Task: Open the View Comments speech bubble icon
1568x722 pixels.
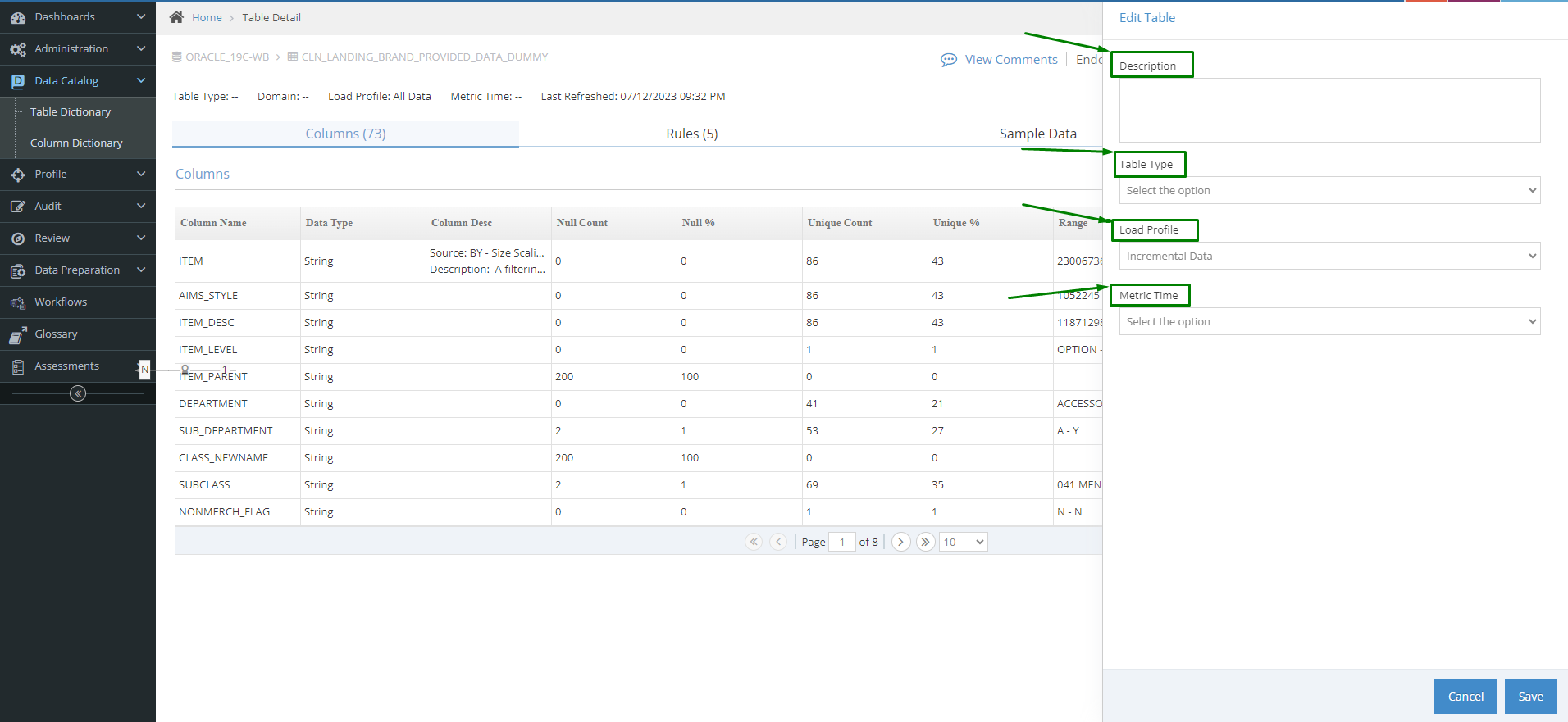Action: 949,60
